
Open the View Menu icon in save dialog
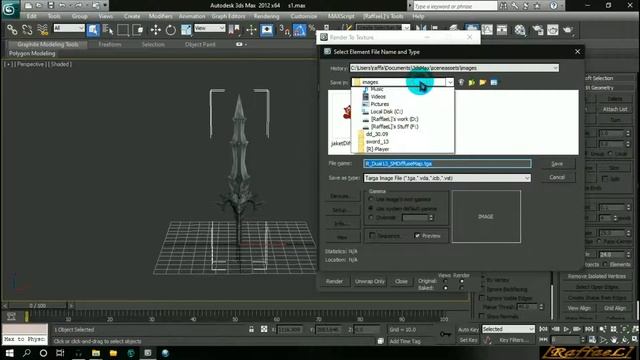point(494,82)
